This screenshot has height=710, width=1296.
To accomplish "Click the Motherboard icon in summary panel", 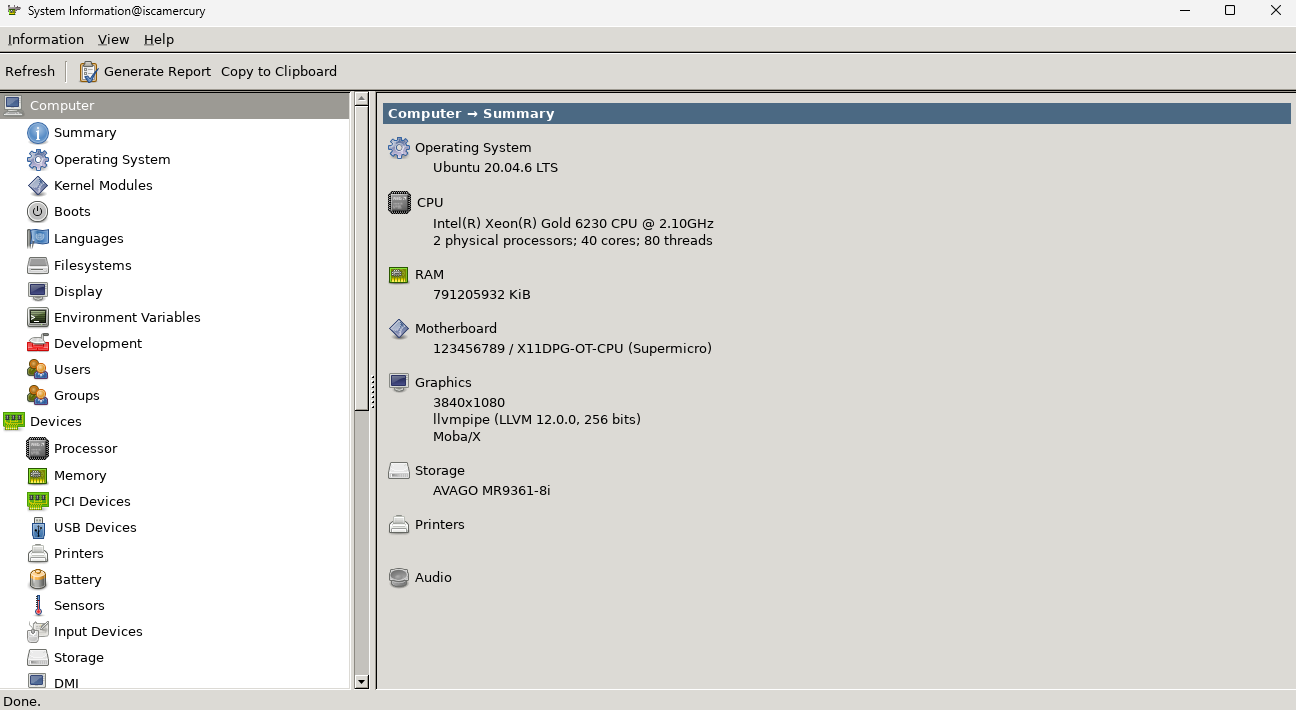I will [x=398, y=328].
